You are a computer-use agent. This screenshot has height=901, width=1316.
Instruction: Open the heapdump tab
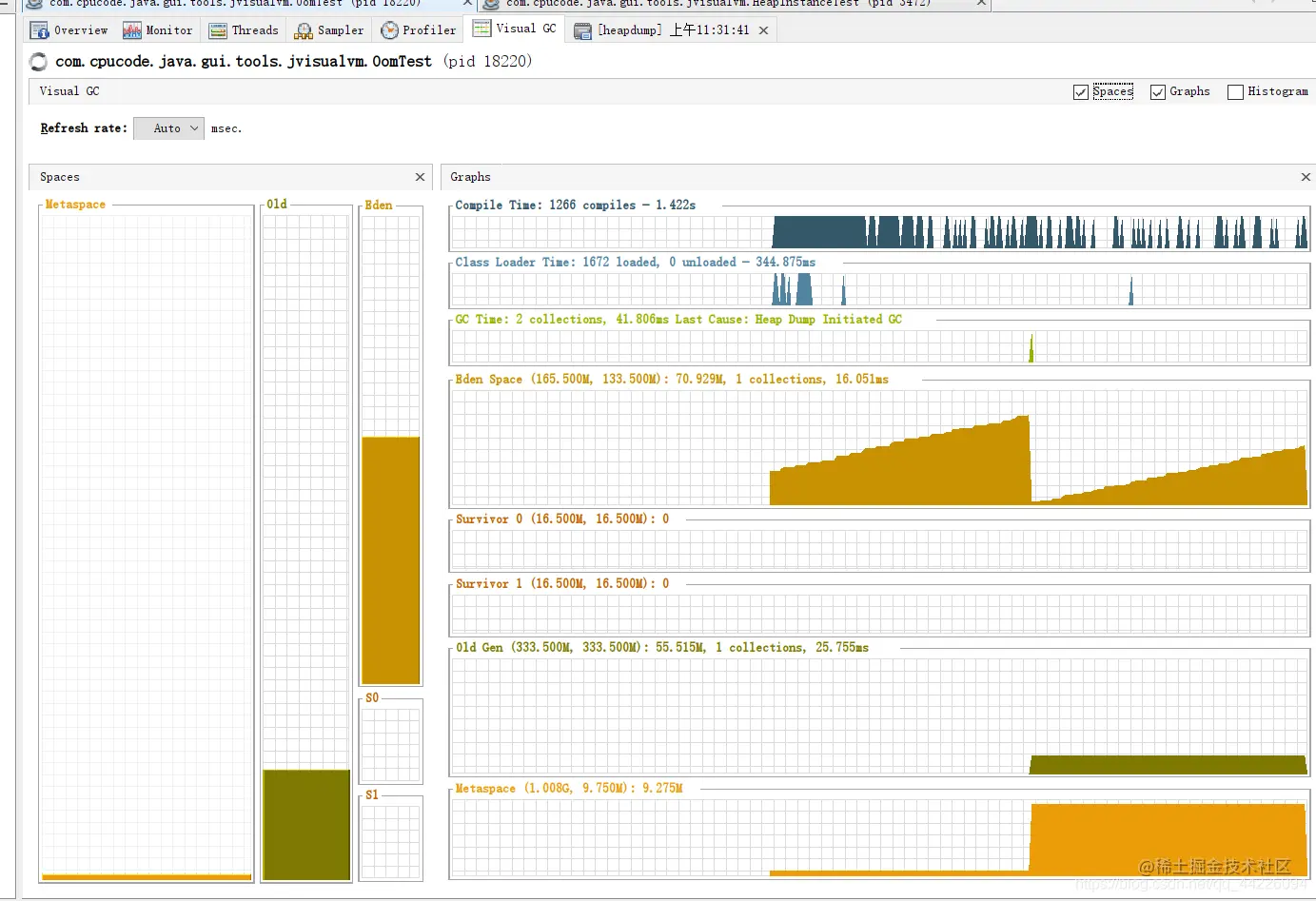(x=673, y=30)
